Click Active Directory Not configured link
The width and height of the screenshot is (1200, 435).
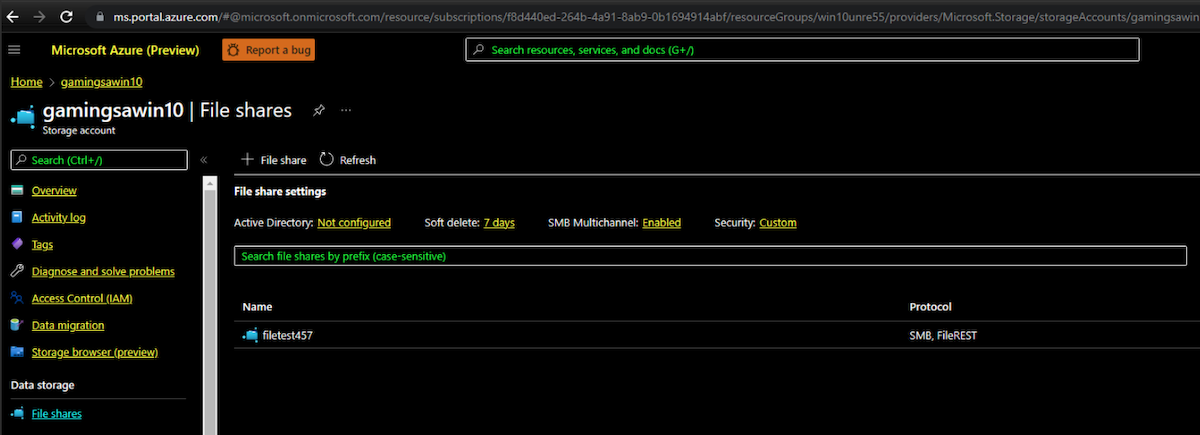(x=354, y=222)
